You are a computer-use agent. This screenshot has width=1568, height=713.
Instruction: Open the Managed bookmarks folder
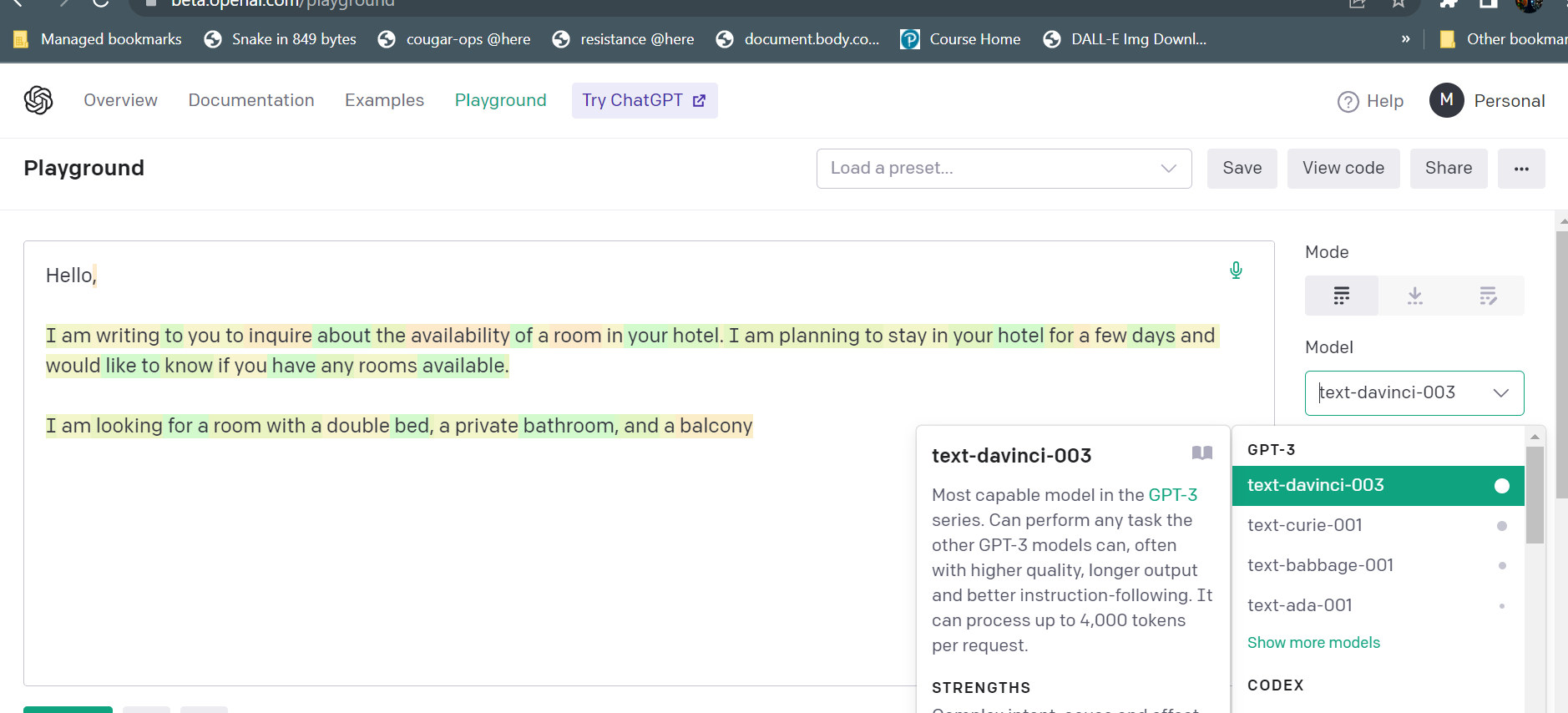click(99, 39)
